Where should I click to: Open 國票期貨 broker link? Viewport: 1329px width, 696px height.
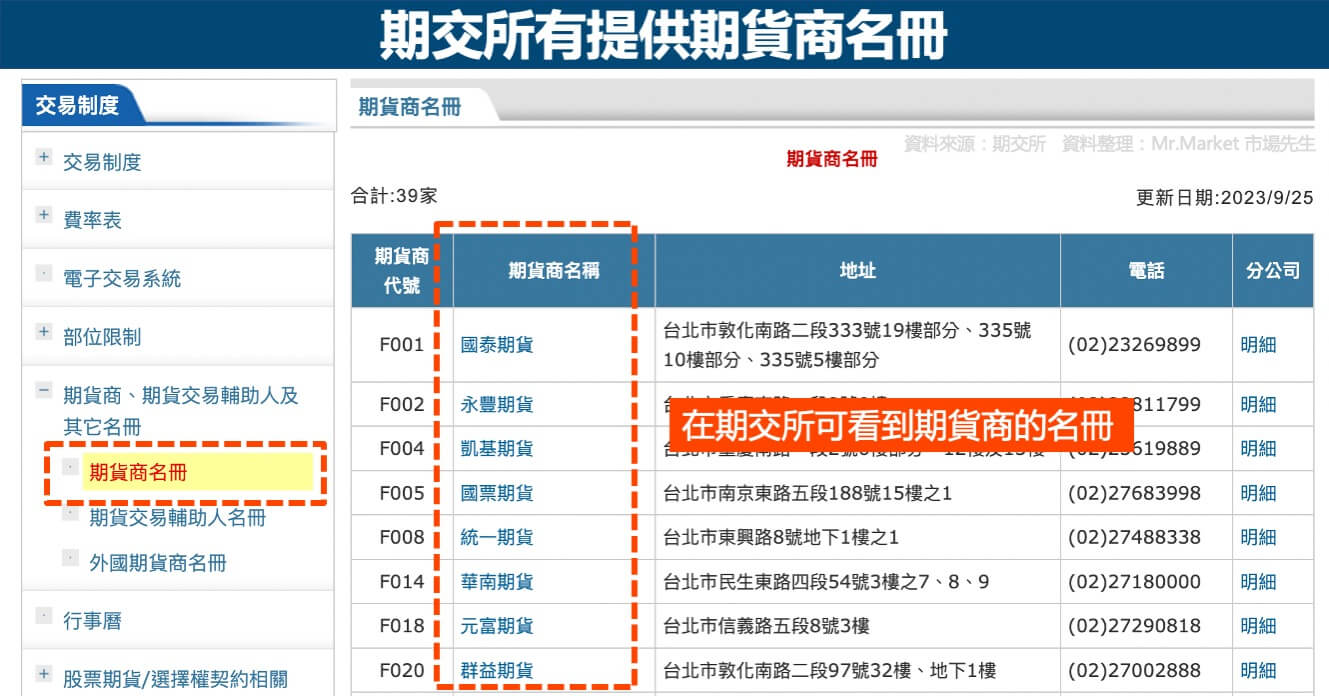497,493
